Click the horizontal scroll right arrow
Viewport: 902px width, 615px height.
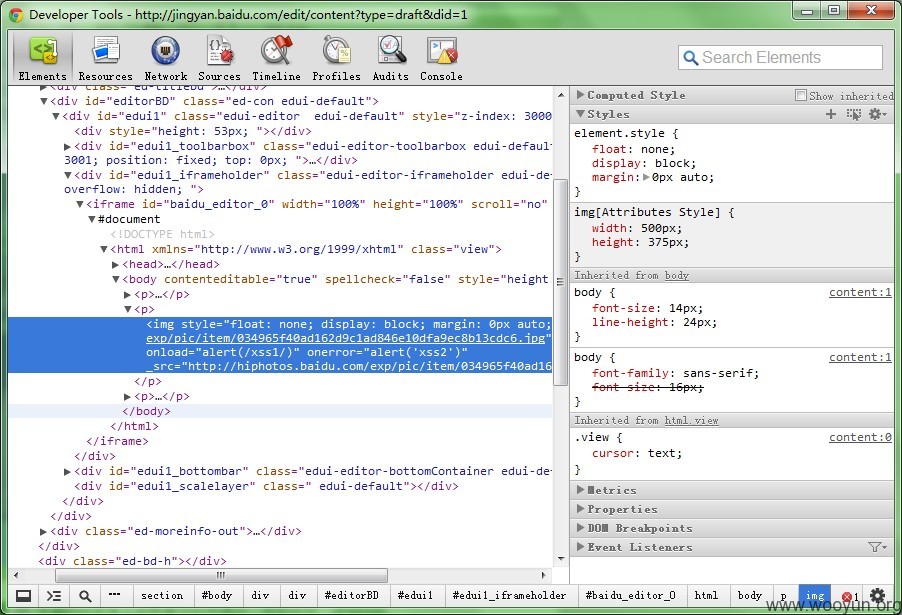click(544, 575)
